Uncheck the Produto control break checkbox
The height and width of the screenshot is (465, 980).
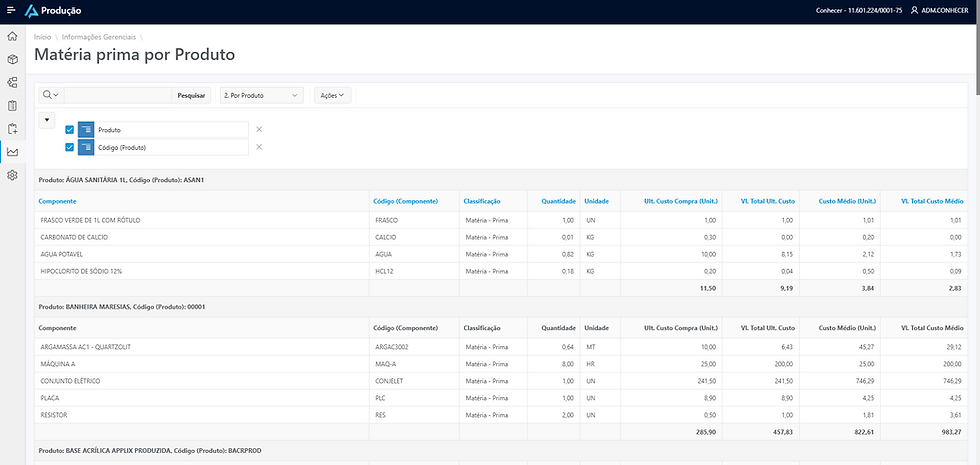(x=69, y=129)
